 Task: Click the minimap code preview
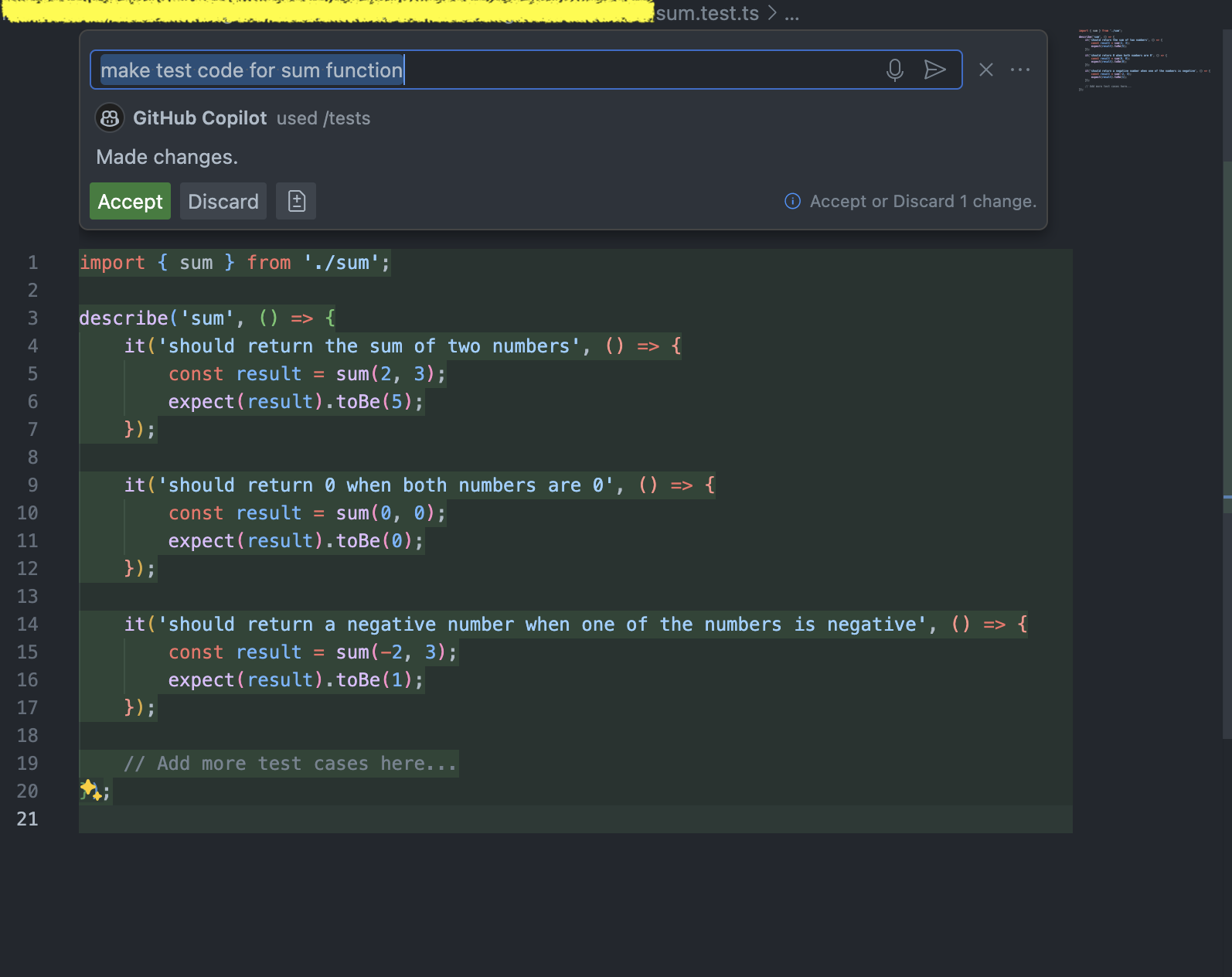point(1144,60)
